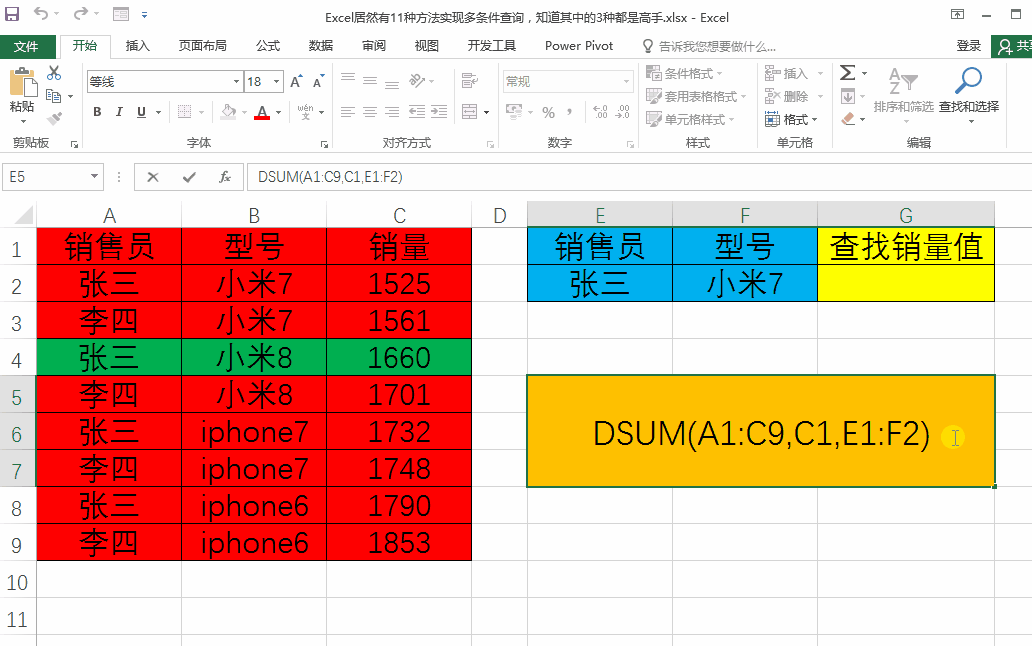Click the Paste clipboard icon

23,83
